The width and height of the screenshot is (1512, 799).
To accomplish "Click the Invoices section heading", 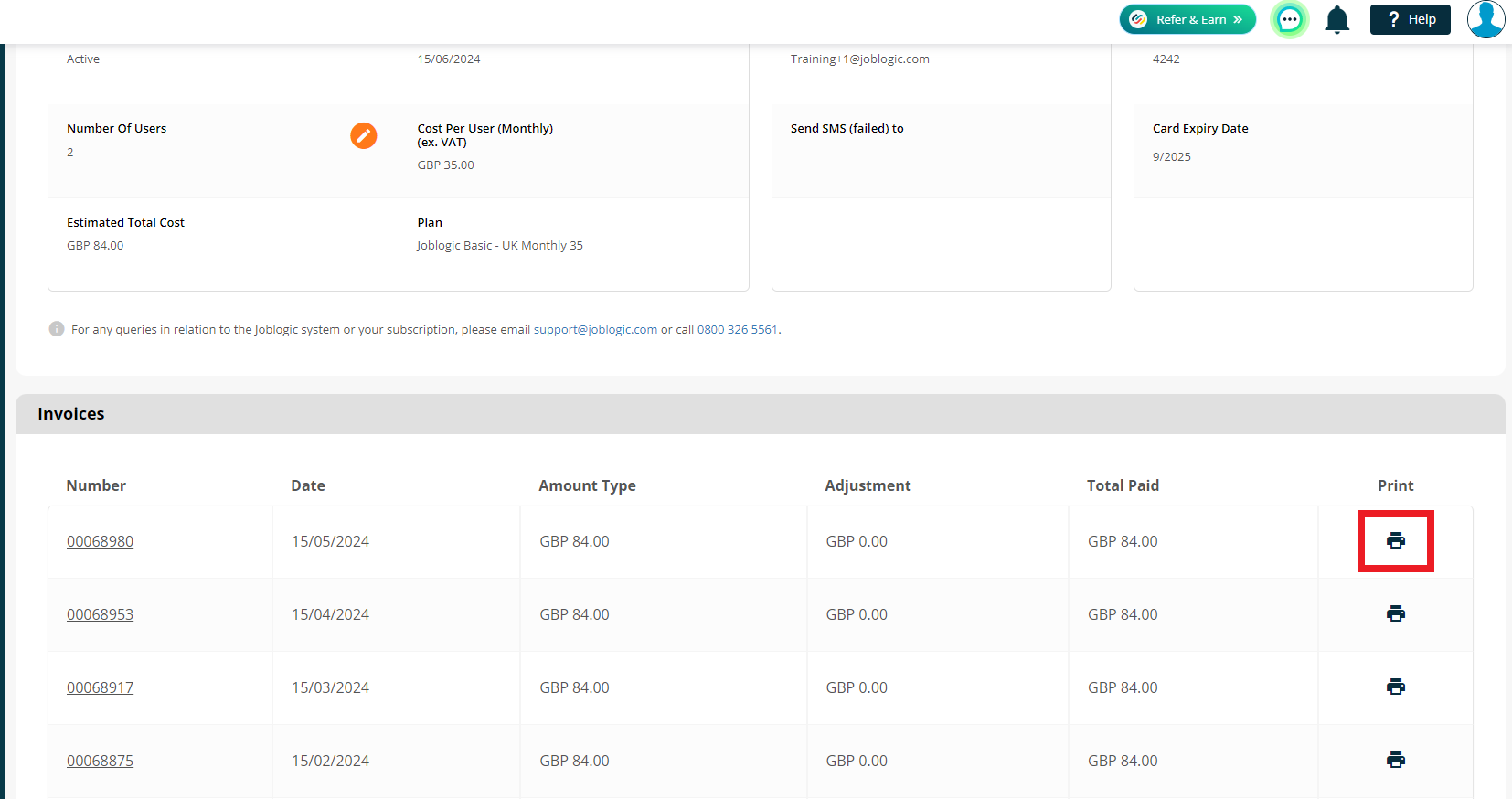I will (71, 414).
